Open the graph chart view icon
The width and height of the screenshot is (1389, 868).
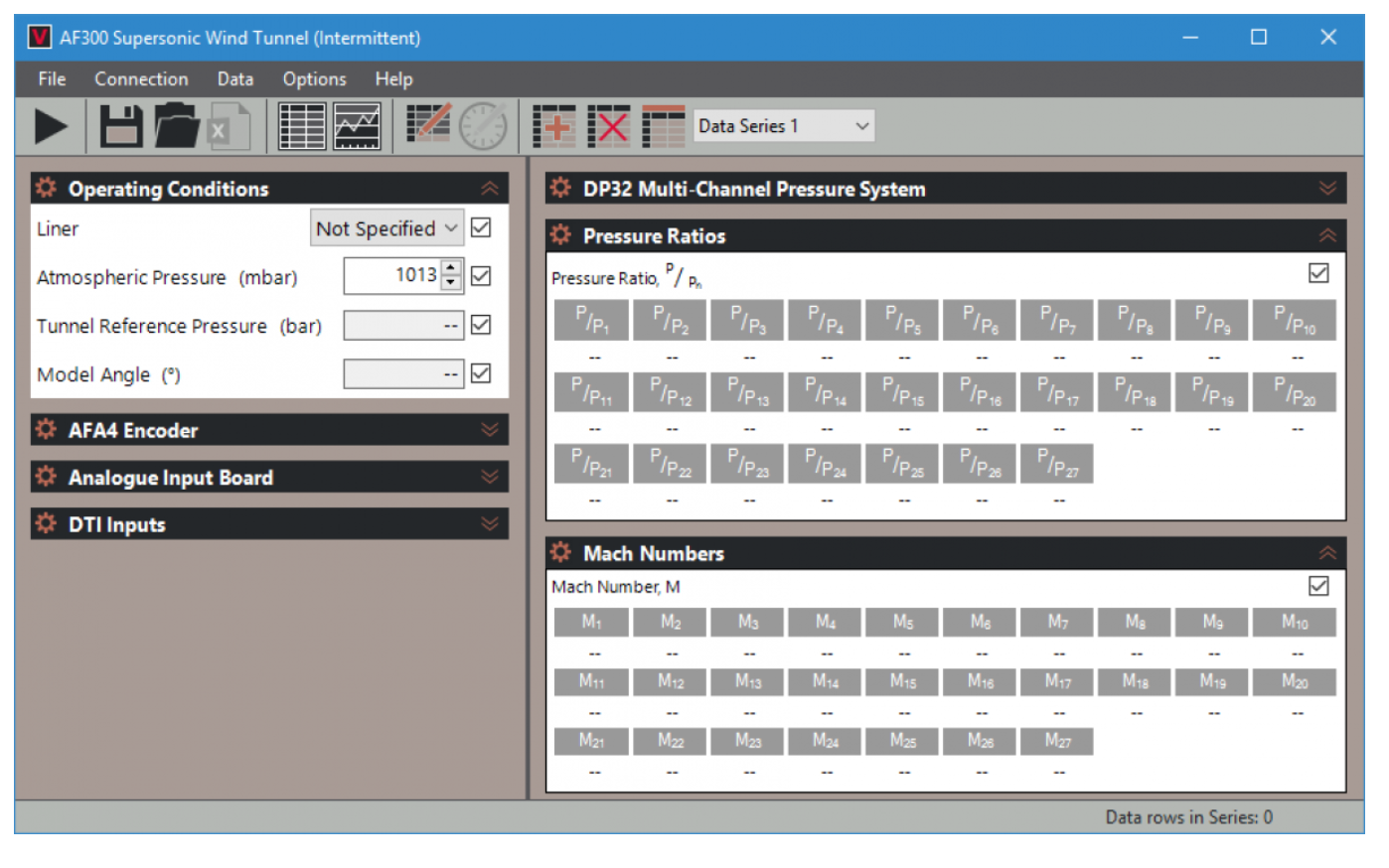click(357, 126)
